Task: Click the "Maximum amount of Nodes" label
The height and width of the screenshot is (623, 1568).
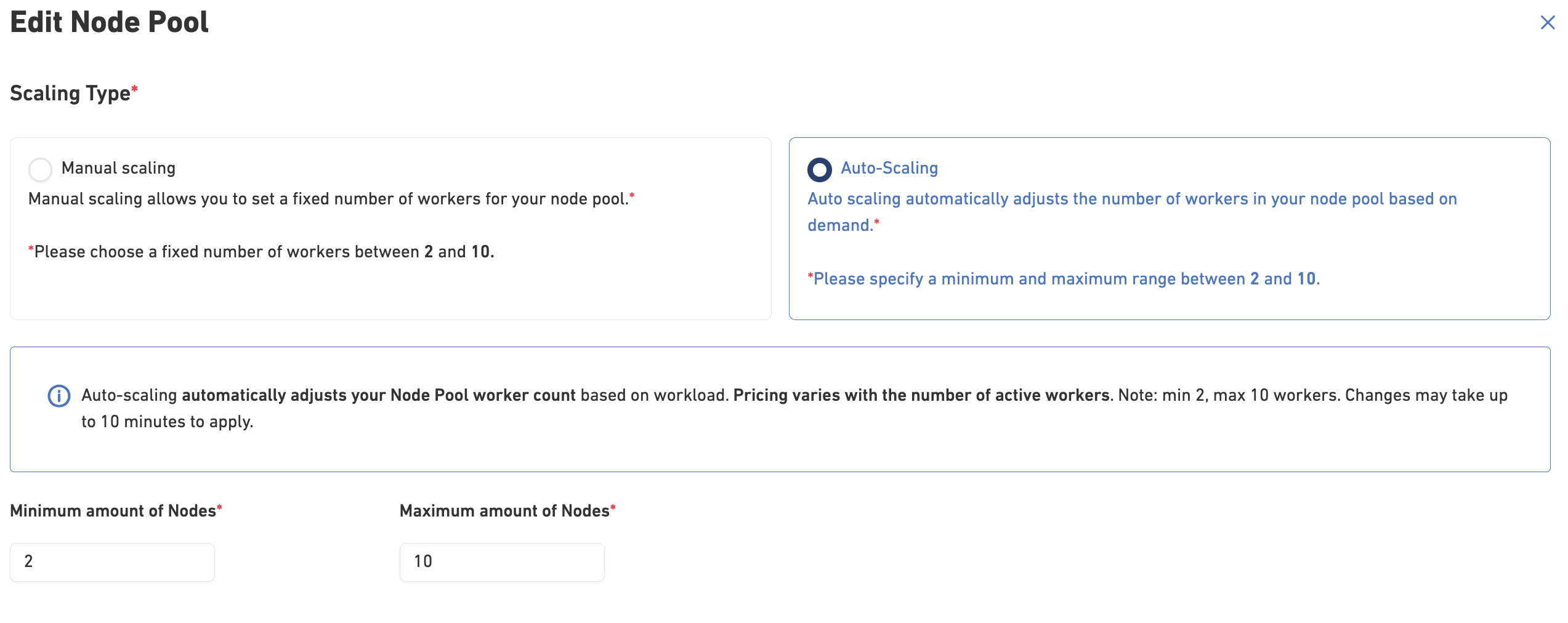Action: coord(504,511)
